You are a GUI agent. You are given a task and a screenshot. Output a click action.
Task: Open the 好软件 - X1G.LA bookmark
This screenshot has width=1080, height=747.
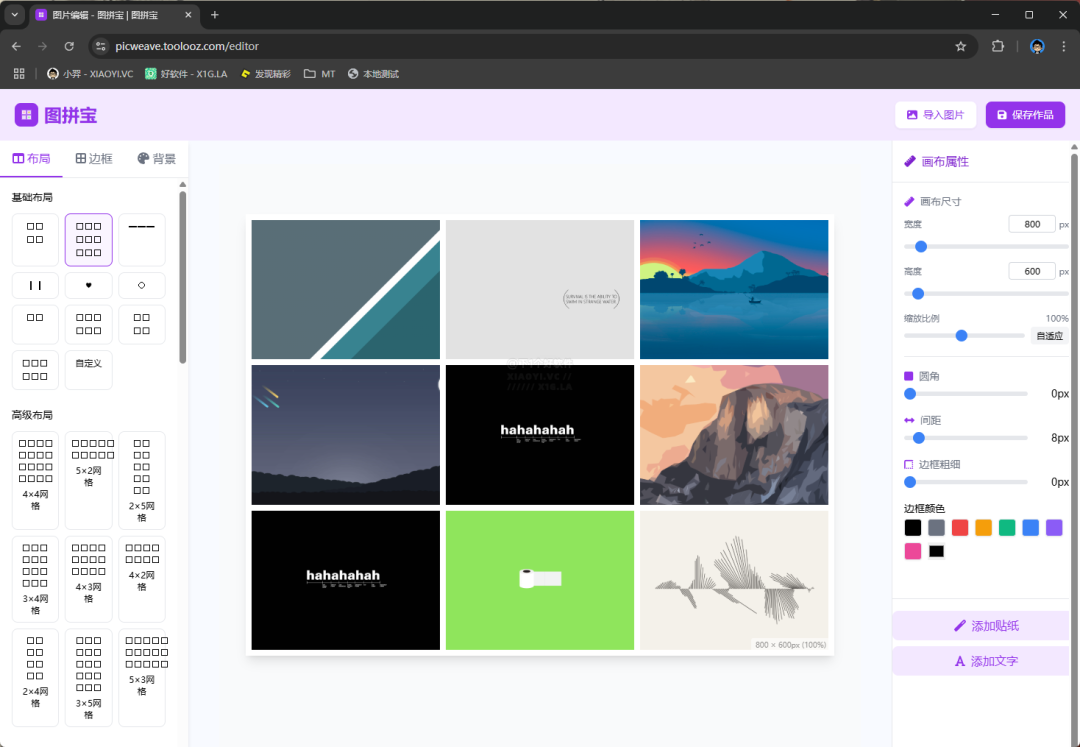(186, 74)
